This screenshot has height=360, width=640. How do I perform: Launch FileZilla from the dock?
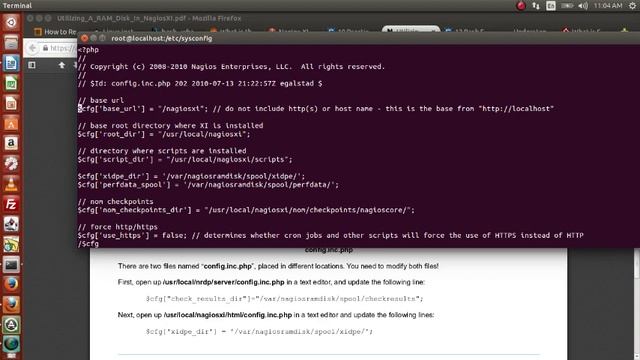pyautogui.click(x=11, y=204)
